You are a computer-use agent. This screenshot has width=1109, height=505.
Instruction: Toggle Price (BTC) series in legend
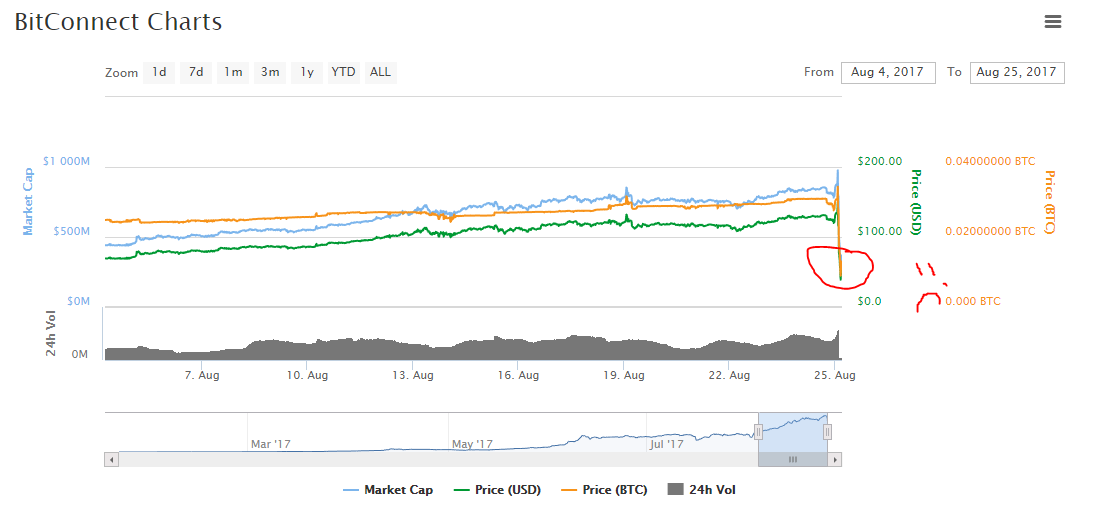click(603, 489)
